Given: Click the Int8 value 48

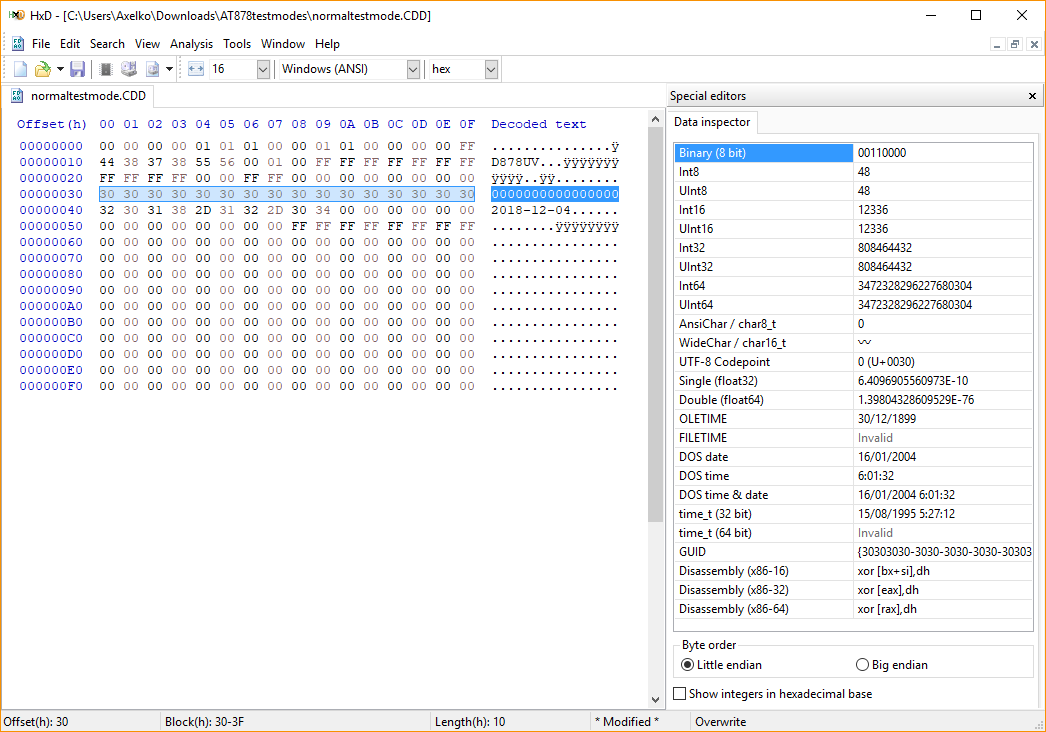Looking at the screenshot, I should [x=864, y=172].
